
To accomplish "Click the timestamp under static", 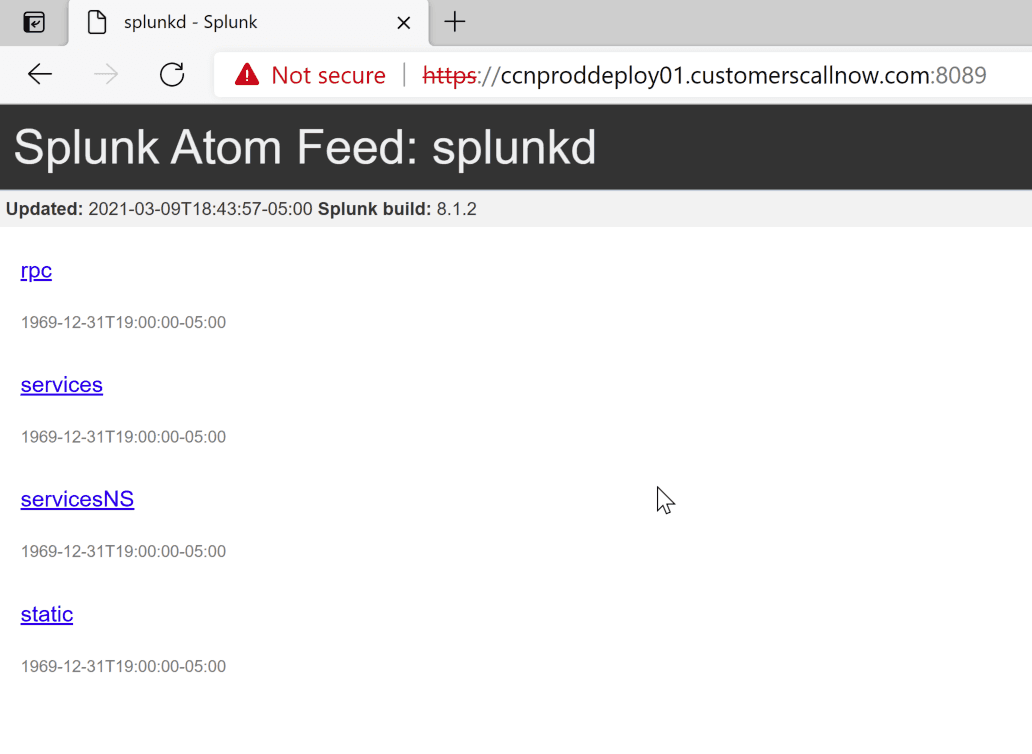I will click(x=123, y=666).
